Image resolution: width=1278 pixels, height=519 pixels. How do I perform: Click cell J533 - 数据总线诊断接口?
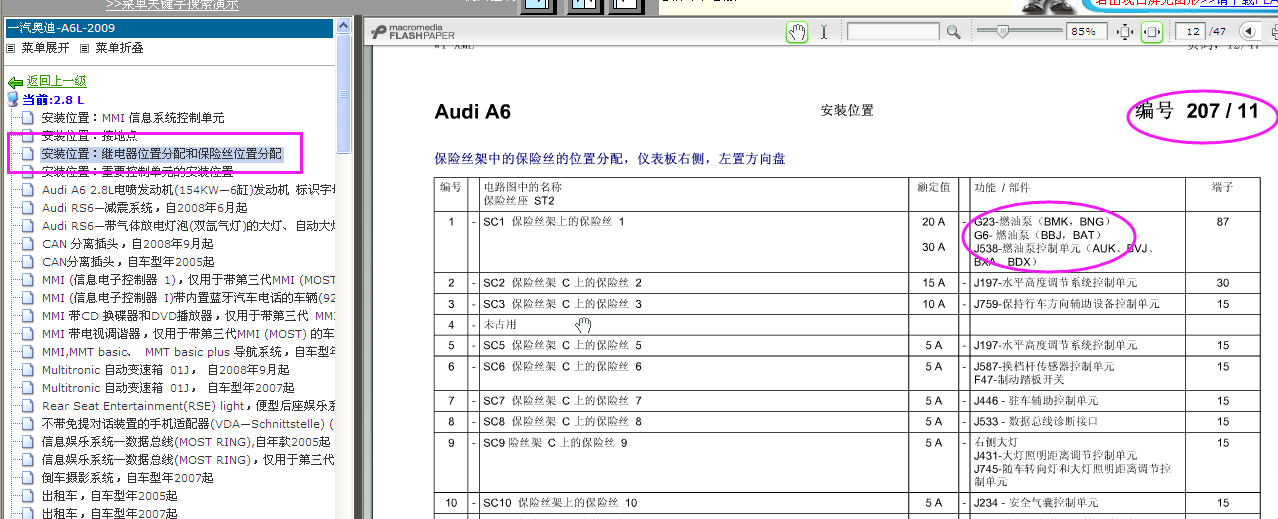click(1036, 422)
